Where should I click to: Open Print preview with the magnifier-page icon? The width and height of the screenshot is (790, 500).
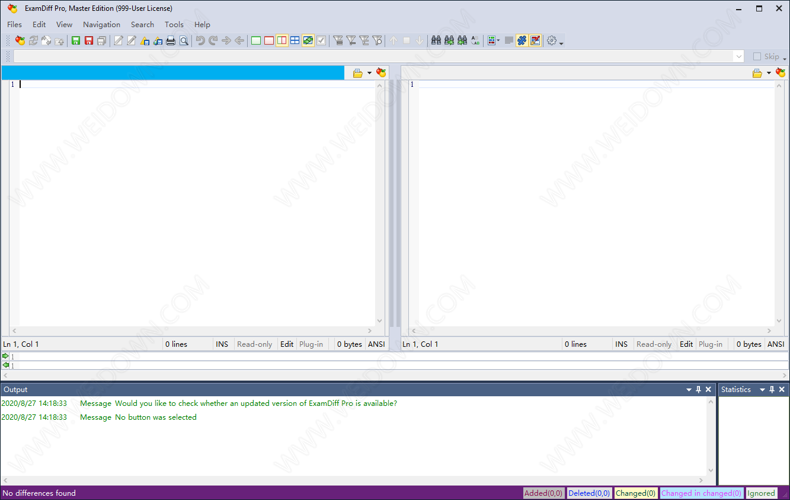point(184,41)
